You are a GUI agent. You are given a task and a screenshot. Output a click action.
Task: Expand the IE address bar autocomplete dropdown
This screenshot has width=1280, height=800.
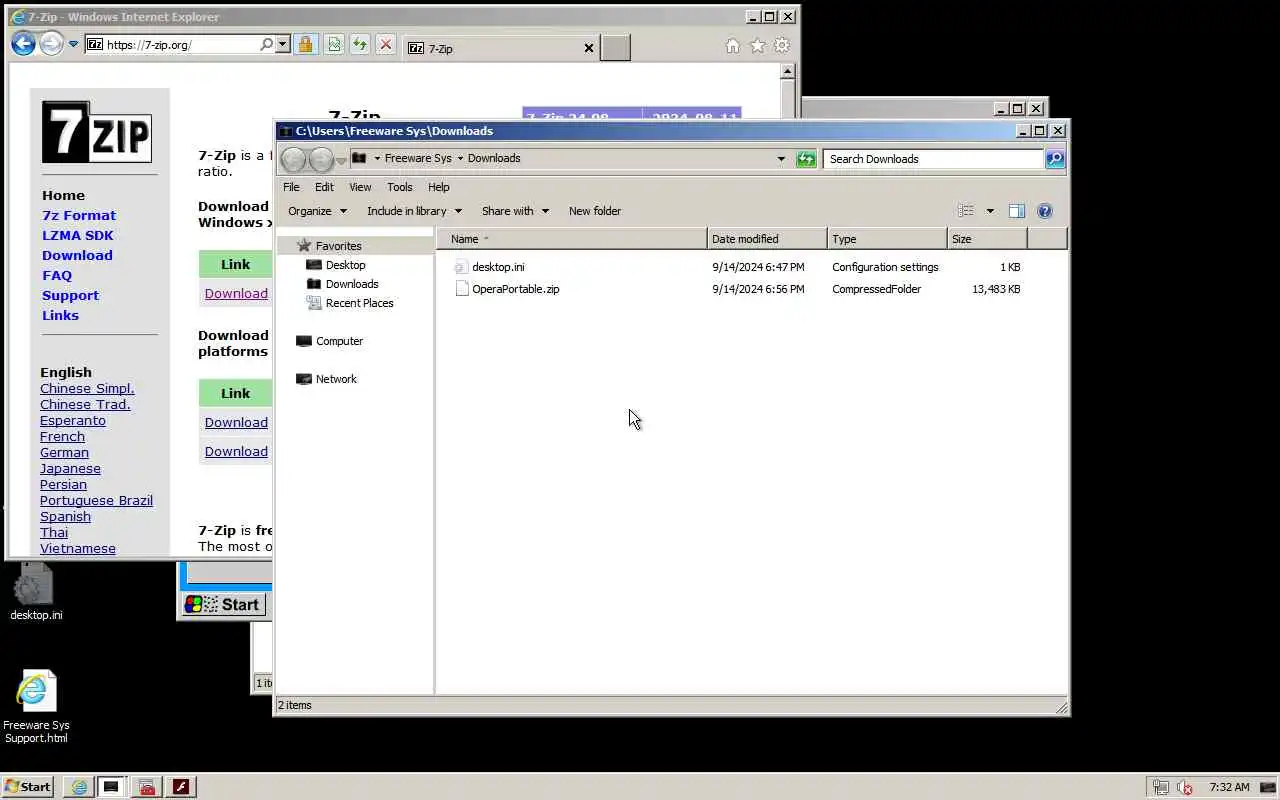pos(283,44)
